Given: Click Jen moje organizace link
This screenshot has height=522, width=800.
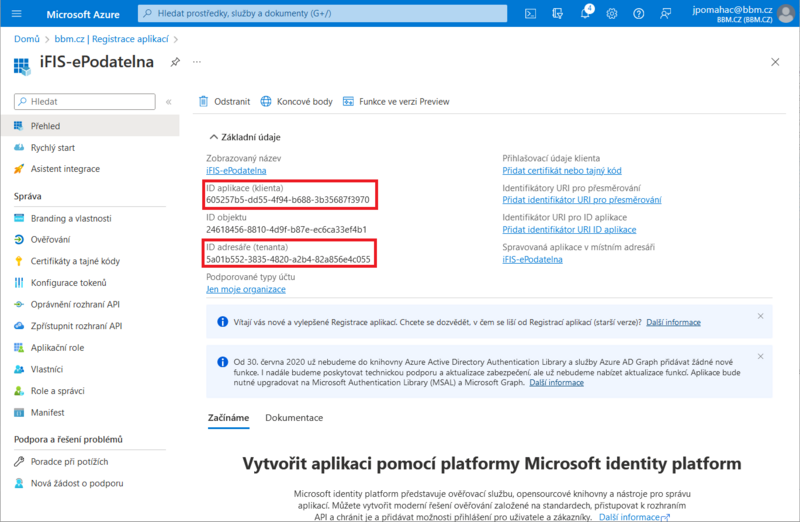Looking at the screenshot, I should (x=246, y=289).
